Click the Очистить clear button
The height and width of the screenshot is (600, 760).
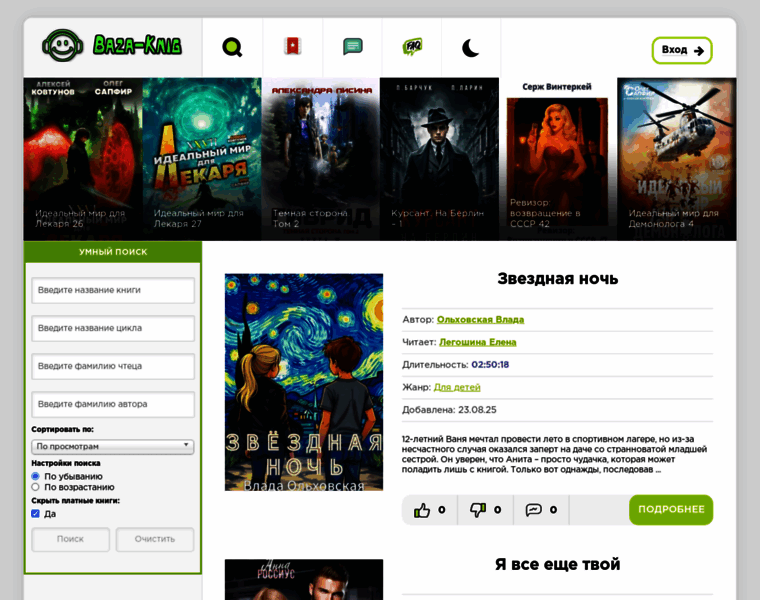point(155,539)
